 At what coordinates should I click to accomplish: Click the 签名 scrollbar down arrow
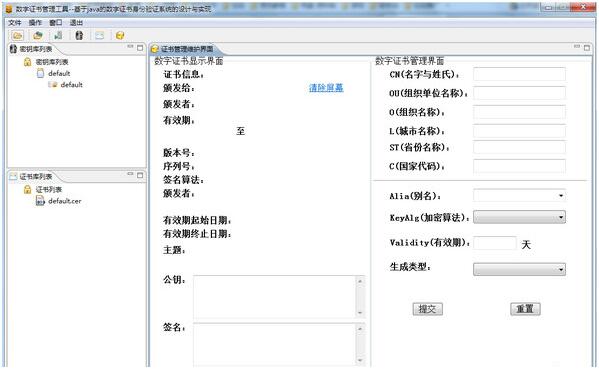click(x=360, y=360)
